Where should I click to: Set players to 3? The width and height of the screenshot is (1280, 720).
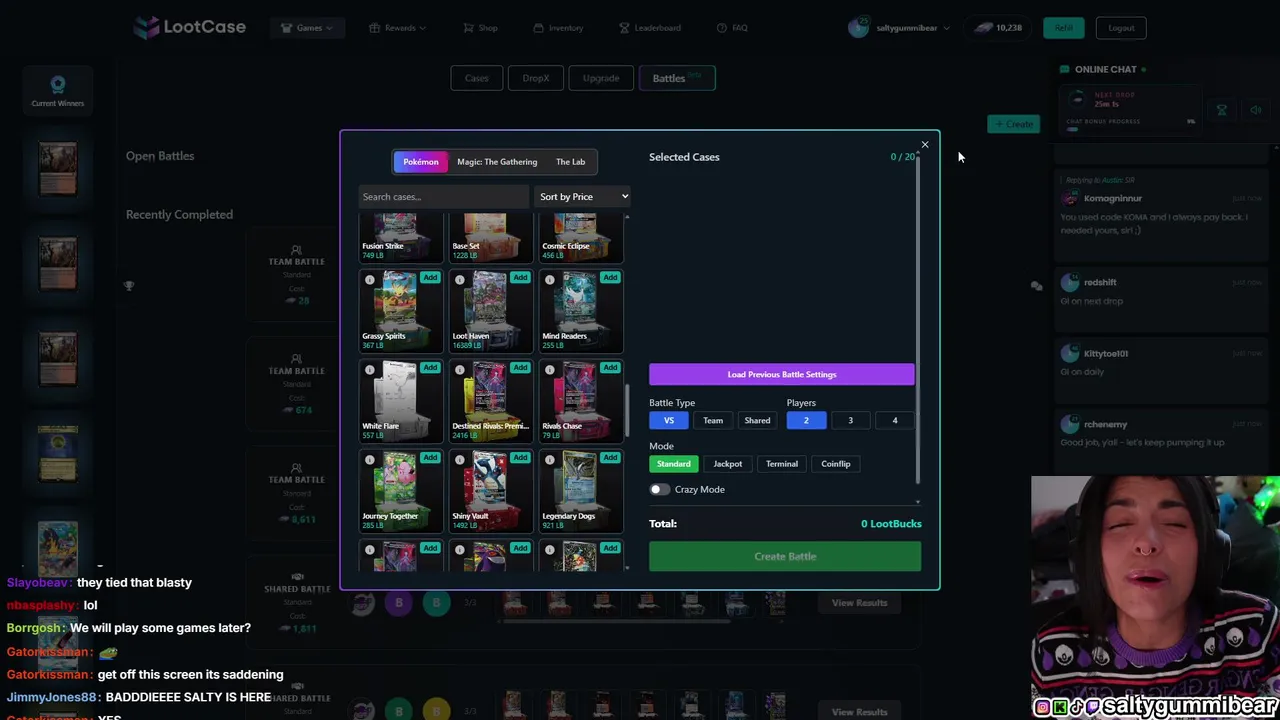point(851,421)
